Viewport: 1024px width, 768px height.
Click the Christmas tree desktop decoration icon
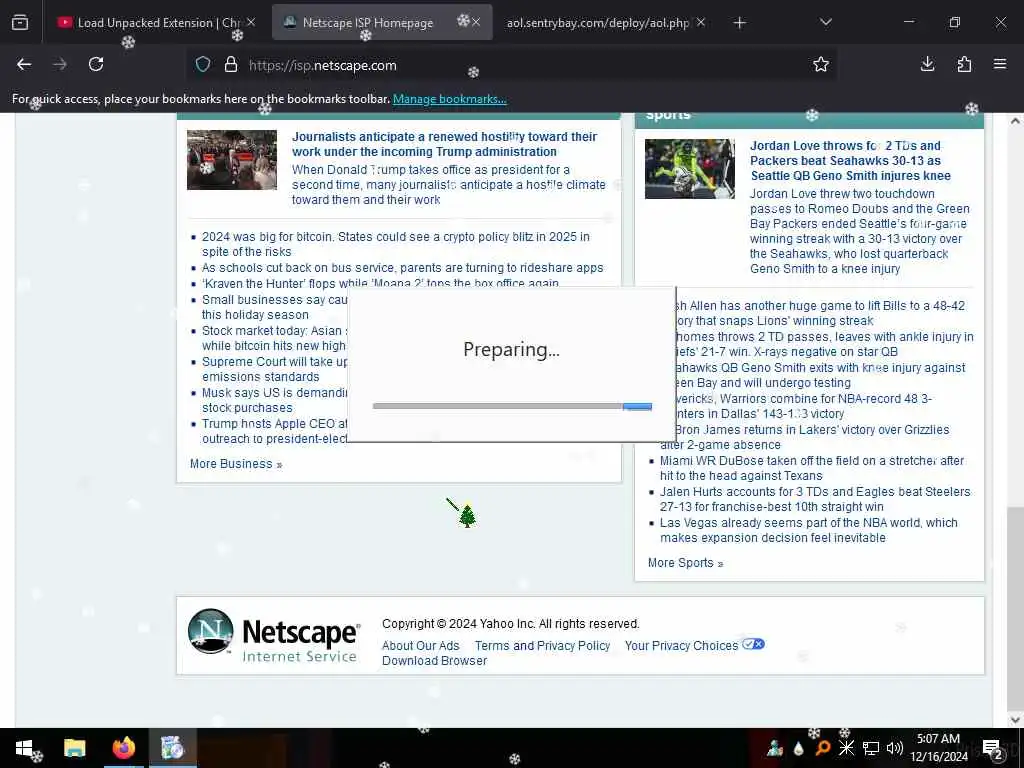(466, 515)
